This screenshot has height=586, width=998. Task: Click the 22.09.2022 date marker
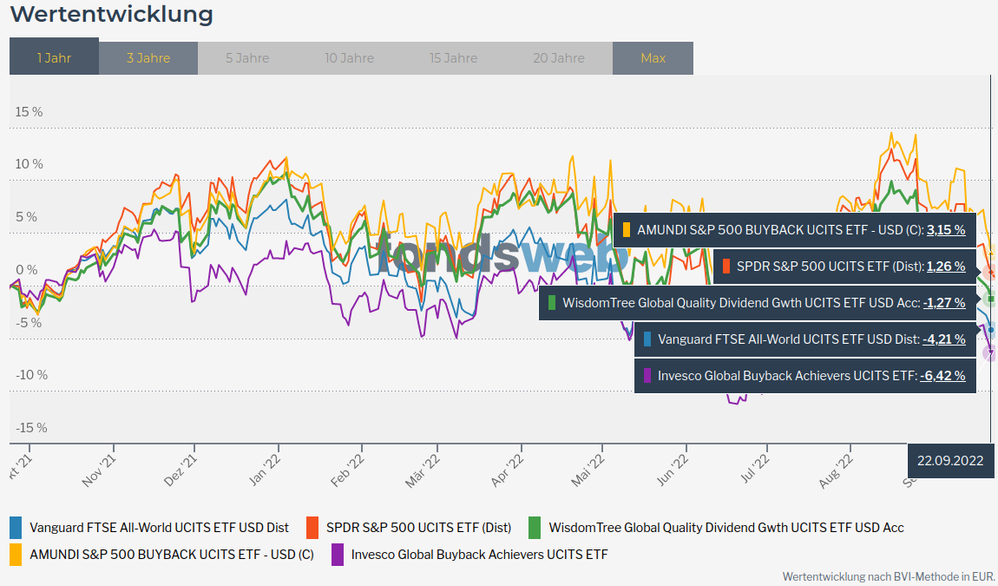coord(951,461)
